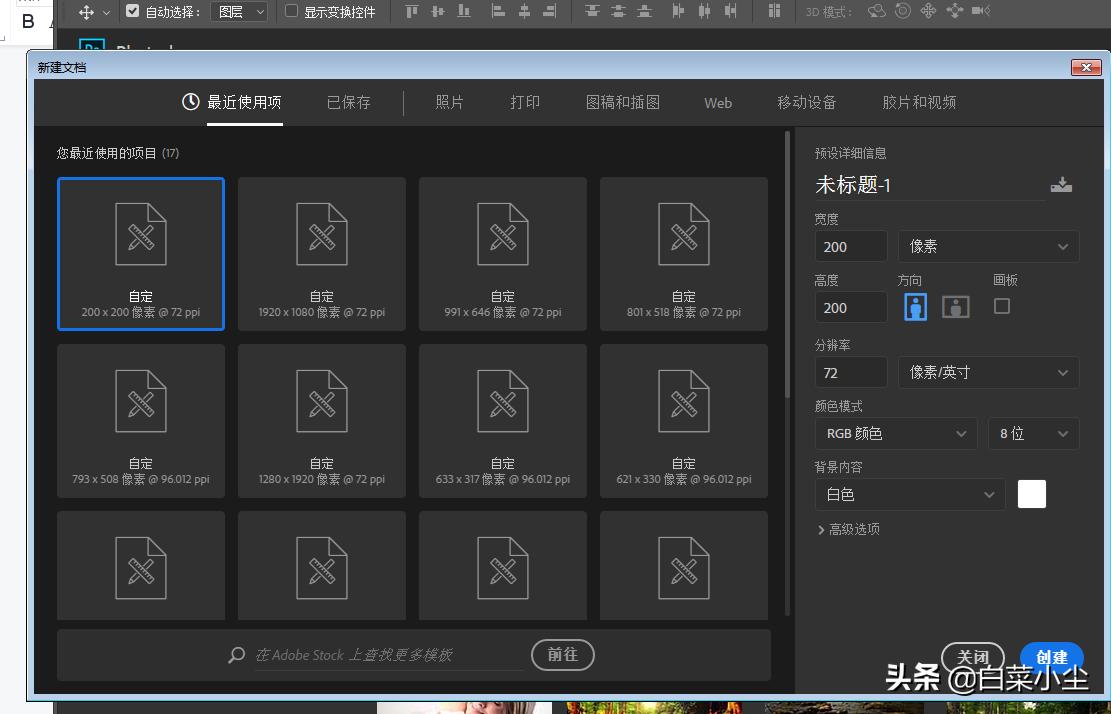Switch to the Web tab
The width and height of the screenshot is (1111, 714).
click(x=717, y=102)
